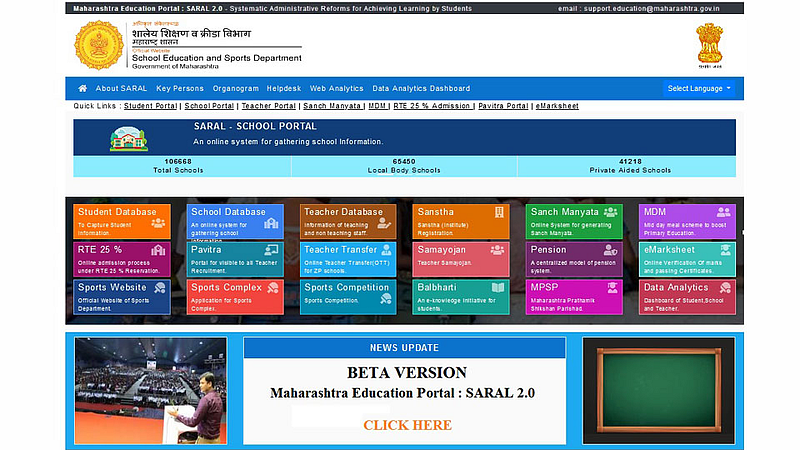Select the MDM tile people icon
The image size is (800, 450).
[723, 212]
